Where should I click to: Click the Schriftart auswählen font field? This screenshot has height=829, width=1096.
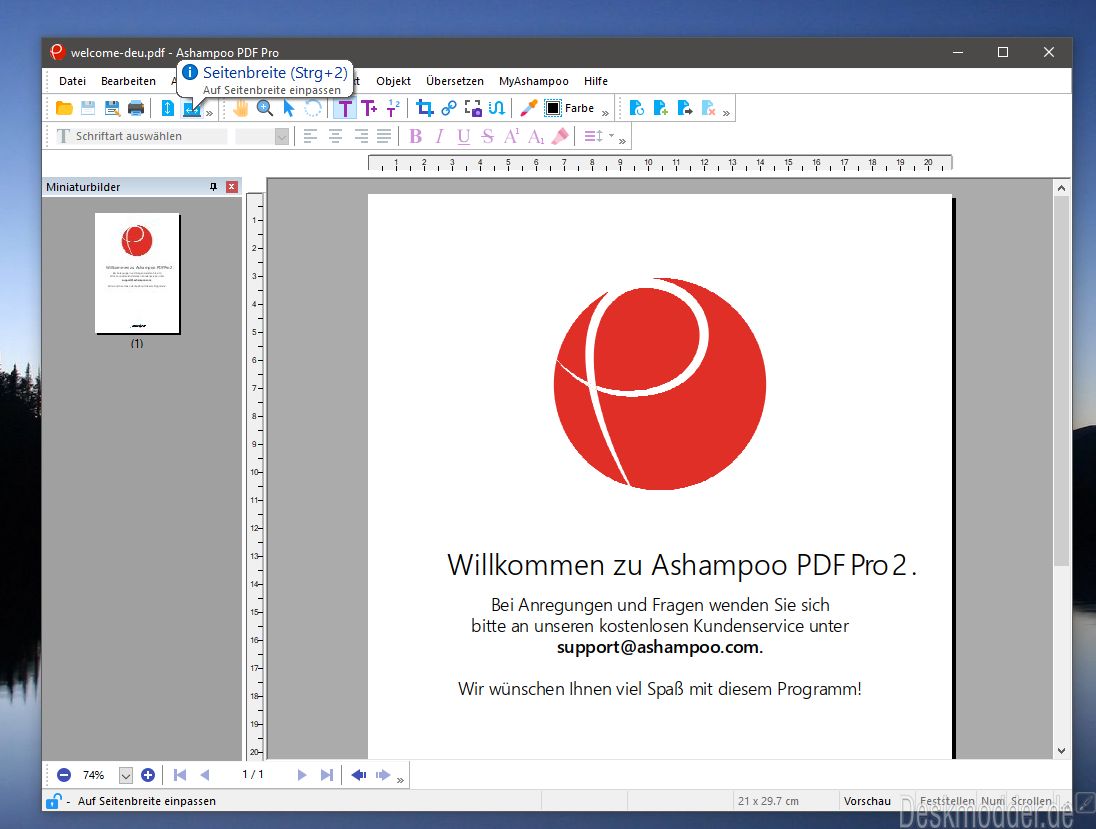pos(142,136)
